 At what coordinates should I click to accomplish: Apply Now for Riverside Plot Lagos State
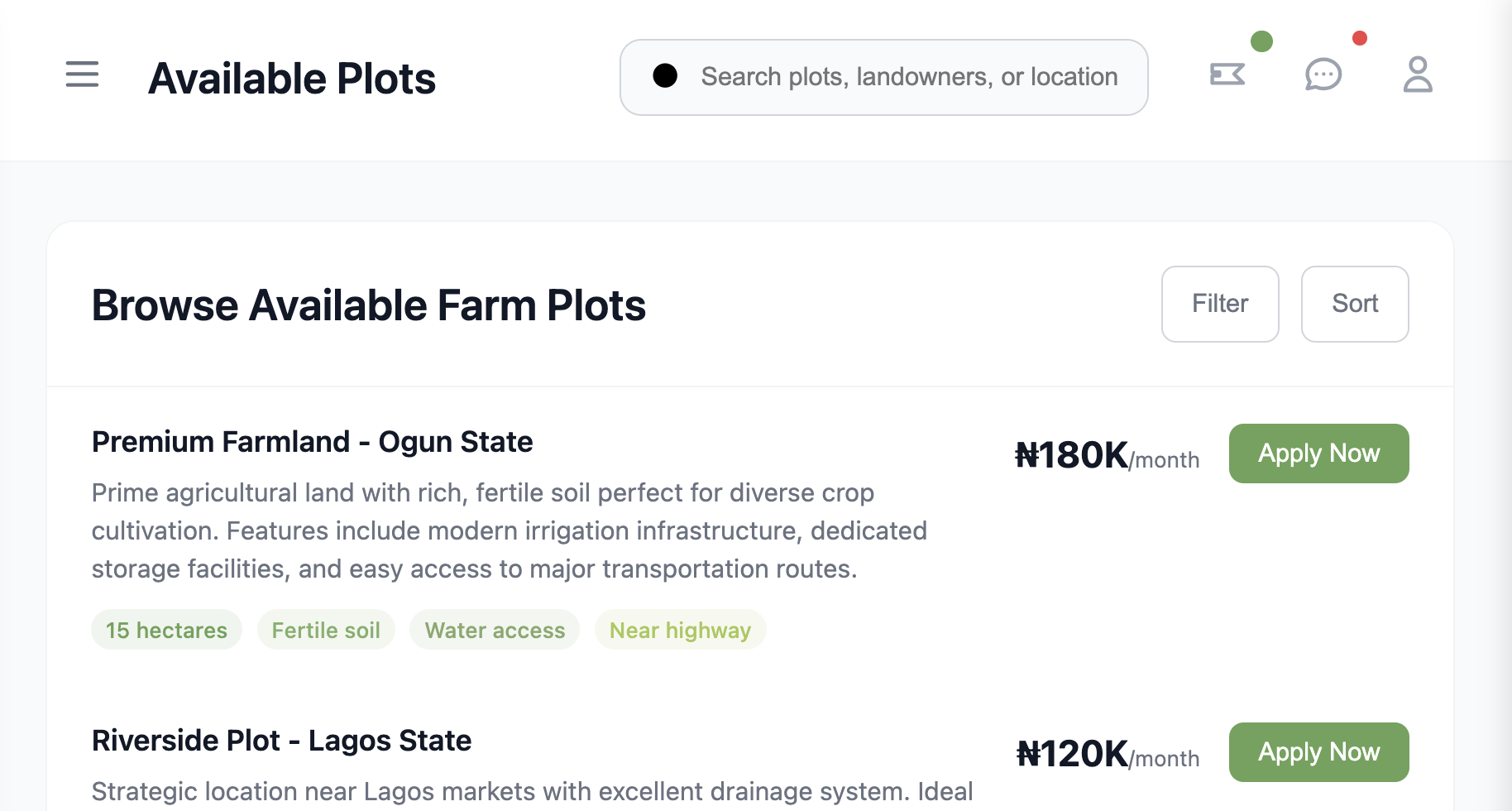click(1318, 751)
